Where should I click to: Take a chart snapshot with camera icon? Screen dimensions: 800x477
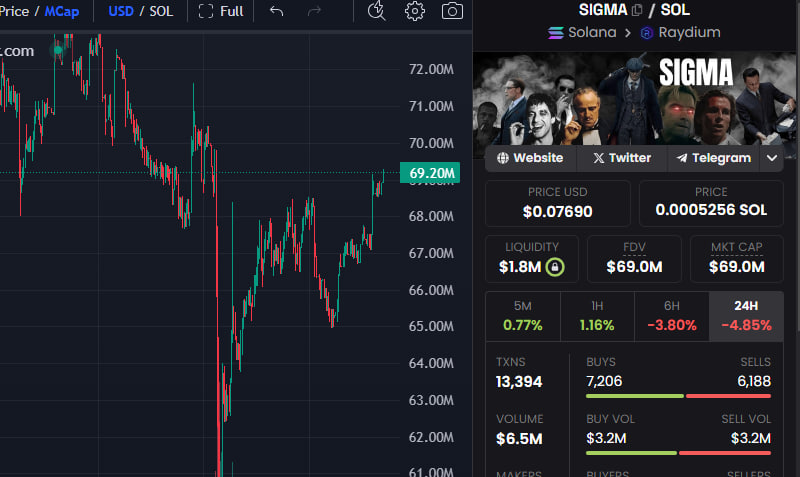452,11
